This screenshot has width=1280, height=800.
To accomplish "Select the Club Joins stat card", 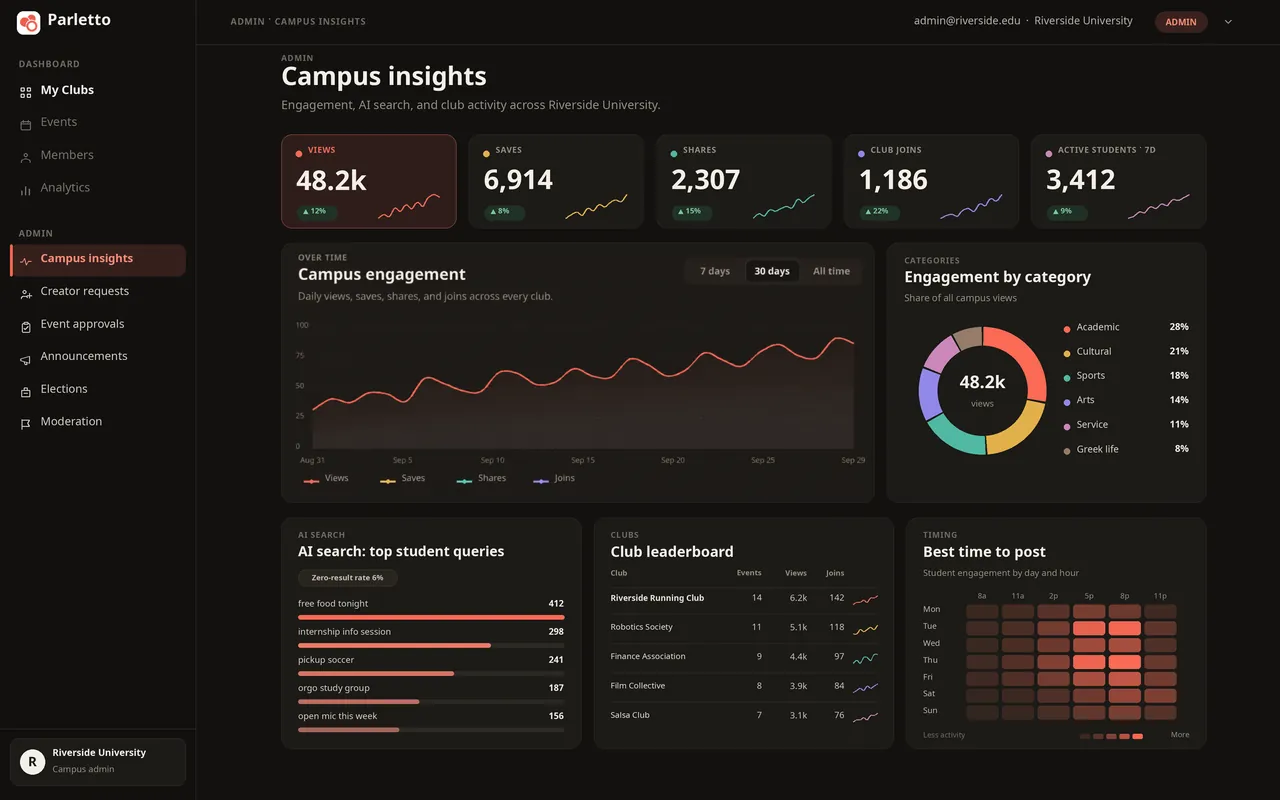I will [x=931, y=182].
